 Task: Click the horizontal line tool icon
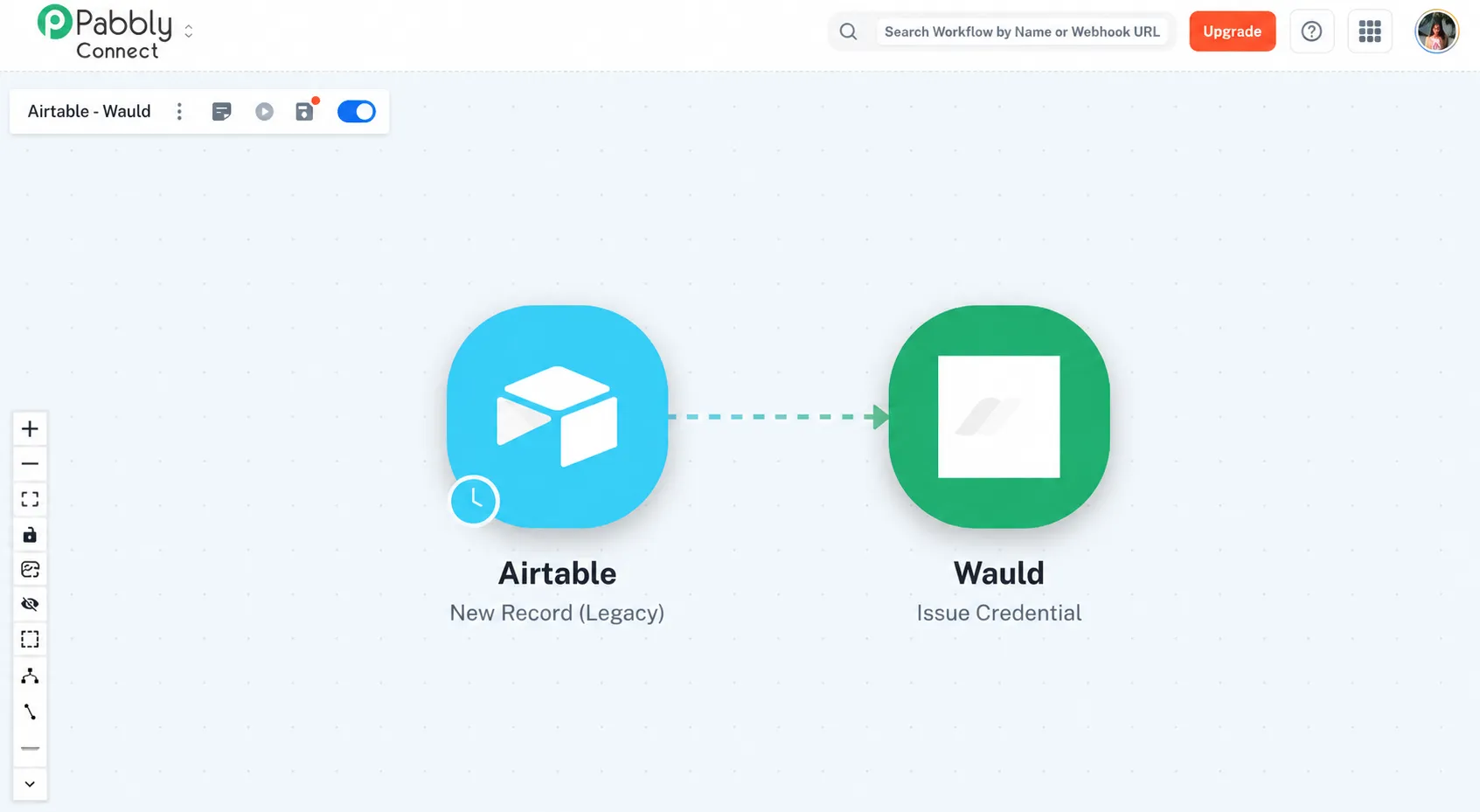coord(30,748)
